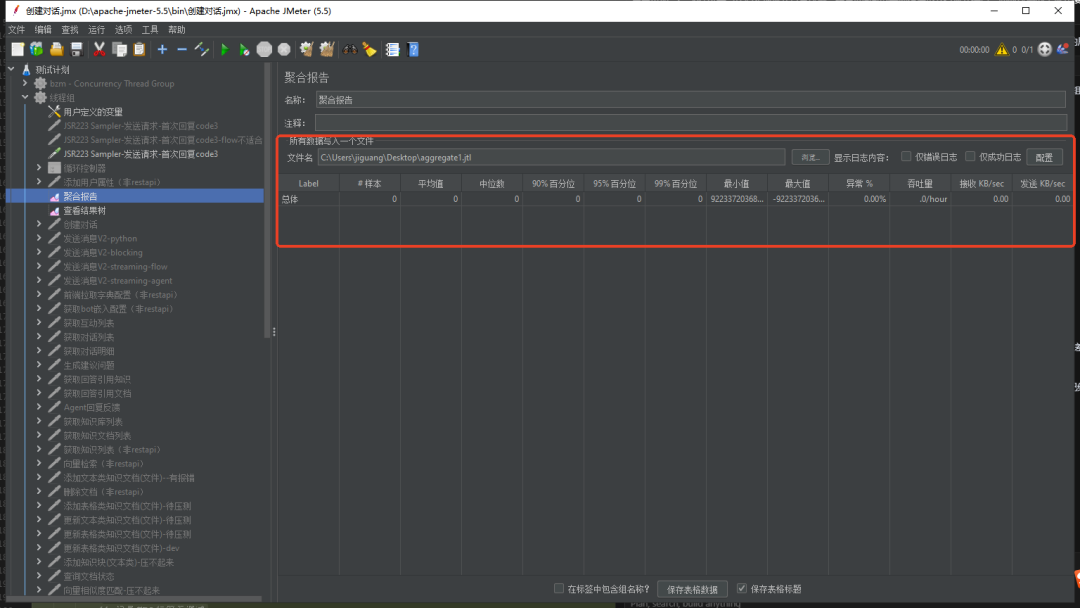Open Help with blue question-mark icon

[413, 49]
